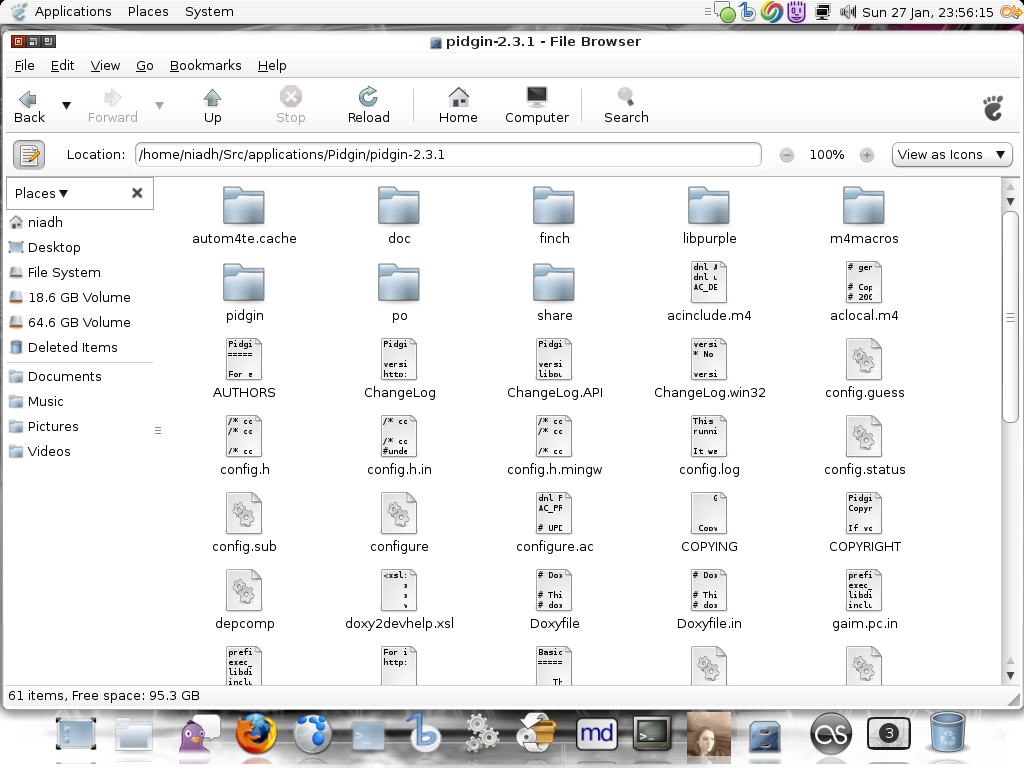Select the gaim.pc.in file icon
The width and height of the screenshot is (1024, 768).
click(863, 590)
